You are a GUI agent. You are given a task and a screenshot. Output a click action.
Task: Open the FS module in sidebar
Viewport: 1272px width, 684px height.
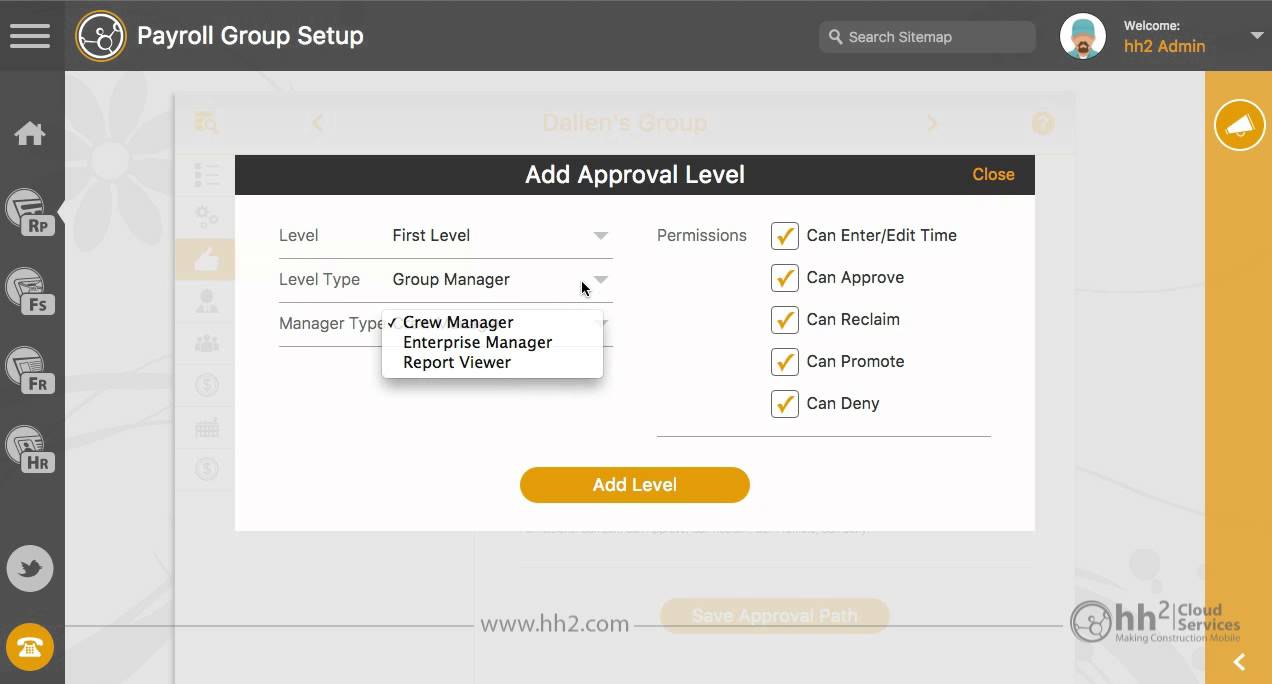tap(30, 291)
